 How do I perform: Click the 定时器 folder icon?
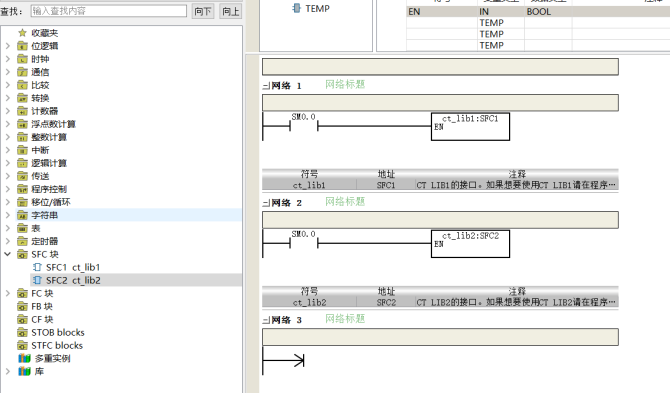[22, 241]
